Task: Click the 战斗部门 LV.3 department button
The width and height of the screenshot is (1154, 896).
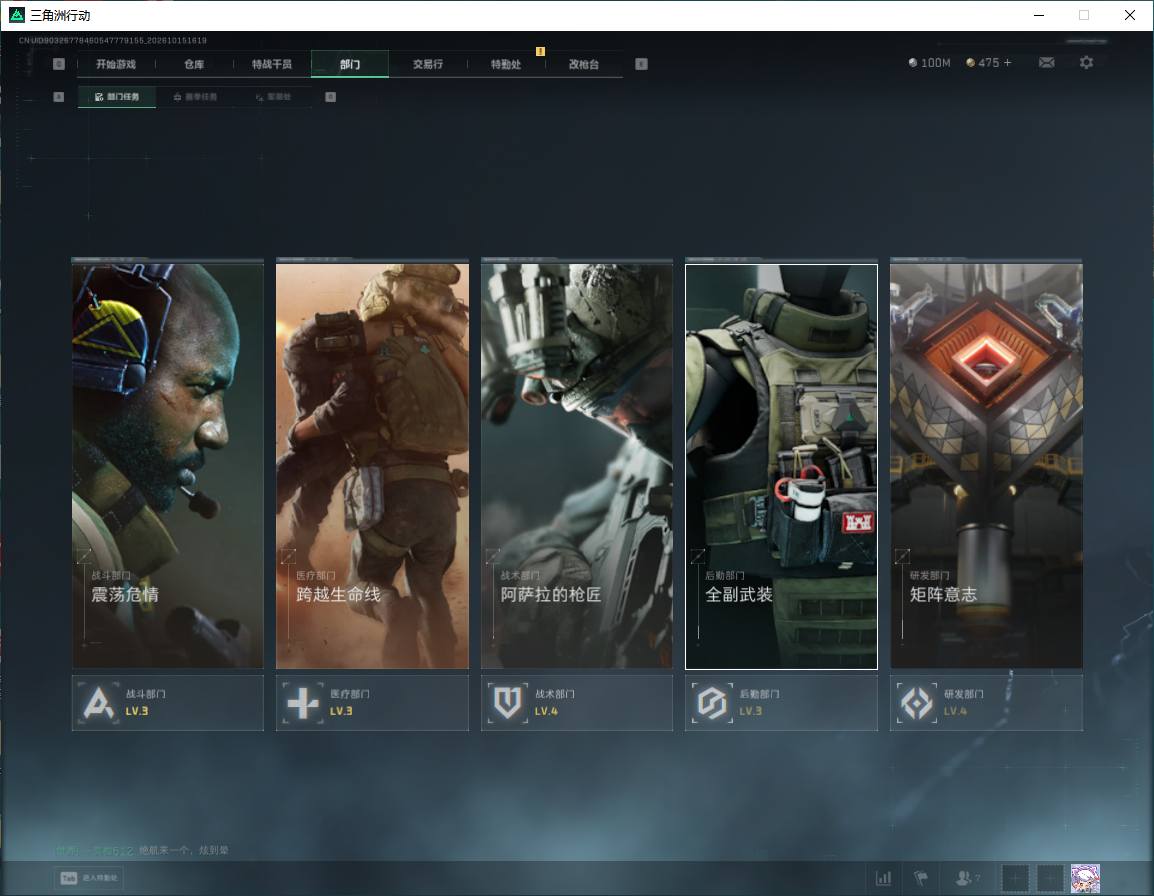Action: click(x=168, y=703)
